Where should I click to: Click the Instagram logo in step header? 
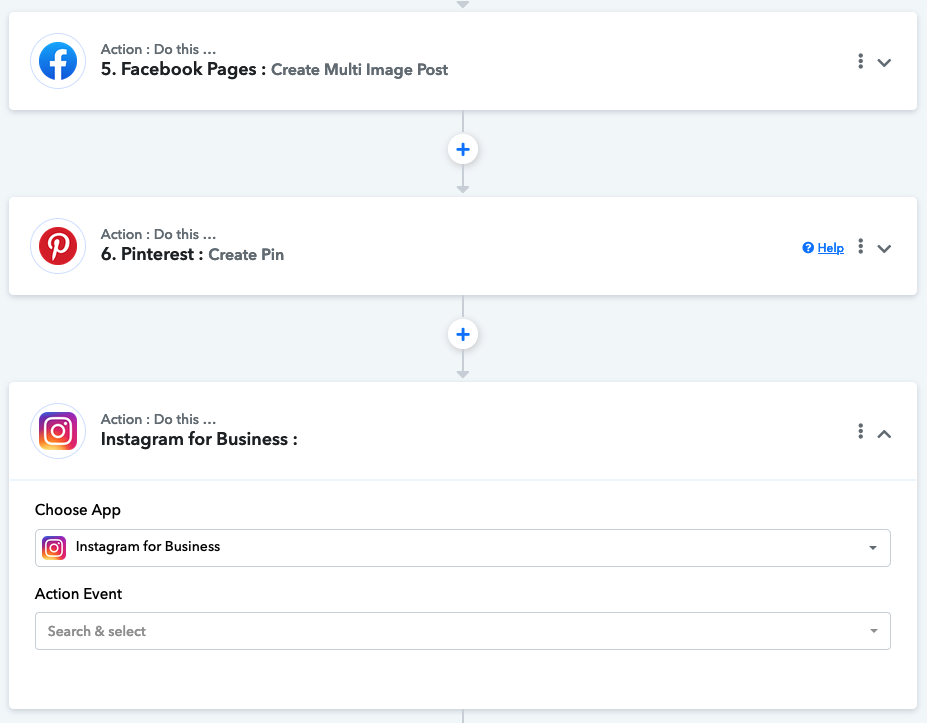[x=58, y=431]
